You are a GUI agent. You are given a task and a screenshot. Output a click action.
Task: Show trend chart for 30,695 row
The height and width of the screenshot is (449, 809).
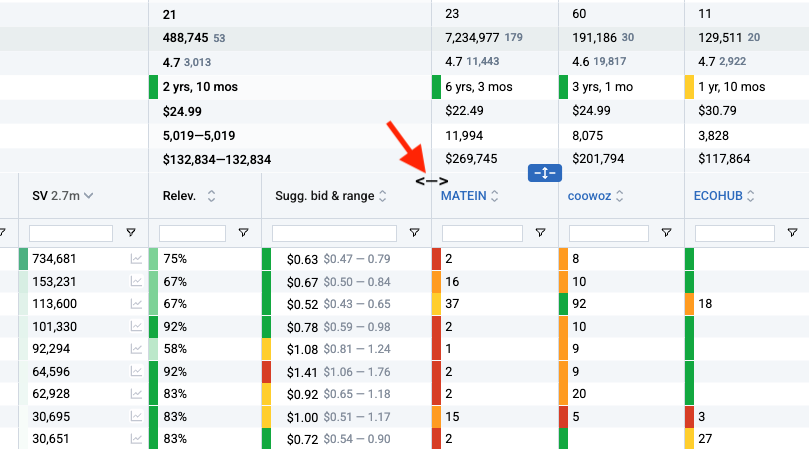136,416
